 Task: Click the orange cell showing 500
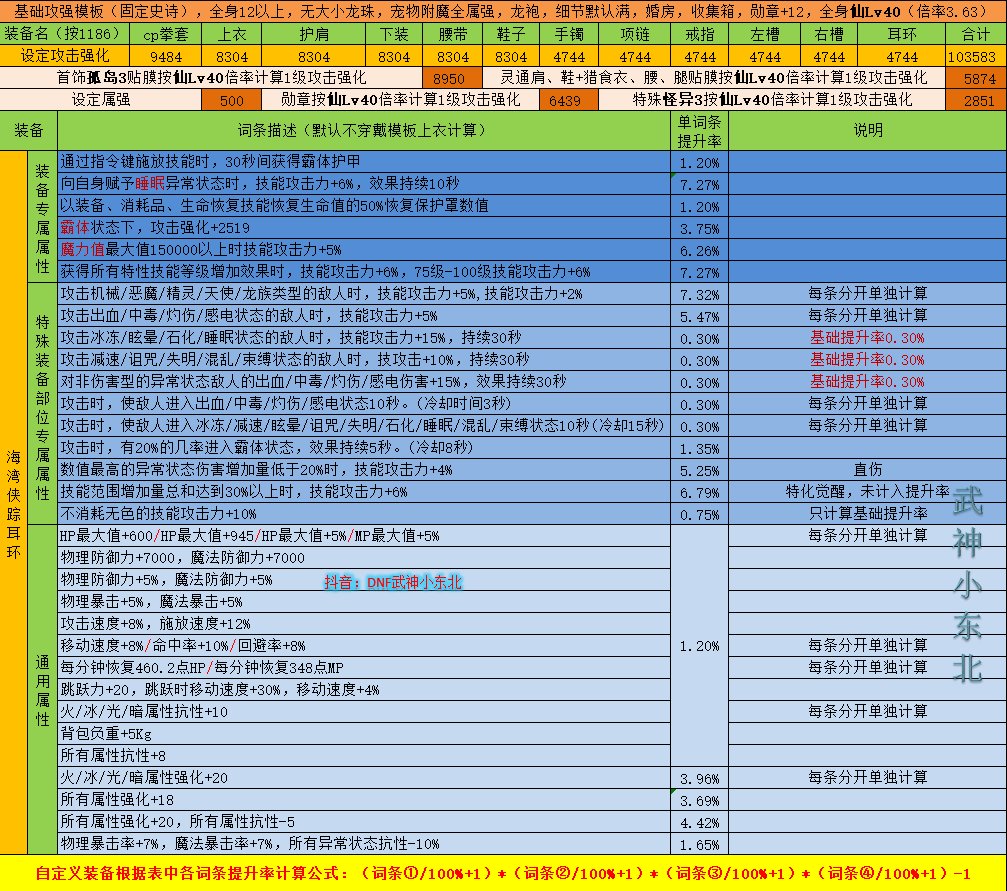point(231,100)
